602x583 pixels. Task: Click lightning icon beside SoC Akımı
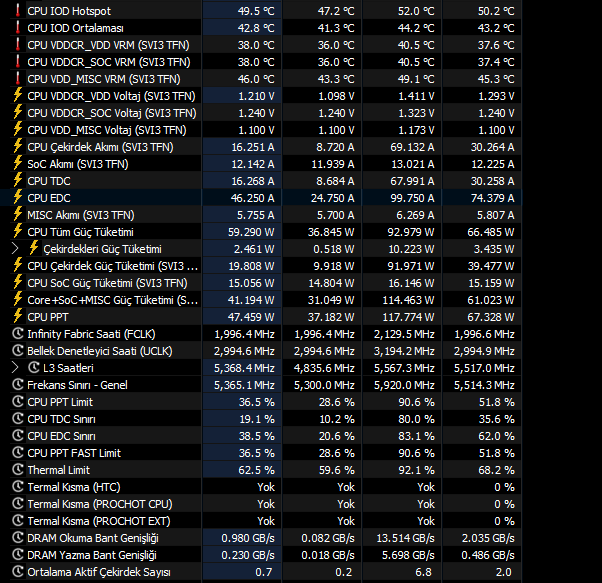point(18,164)
